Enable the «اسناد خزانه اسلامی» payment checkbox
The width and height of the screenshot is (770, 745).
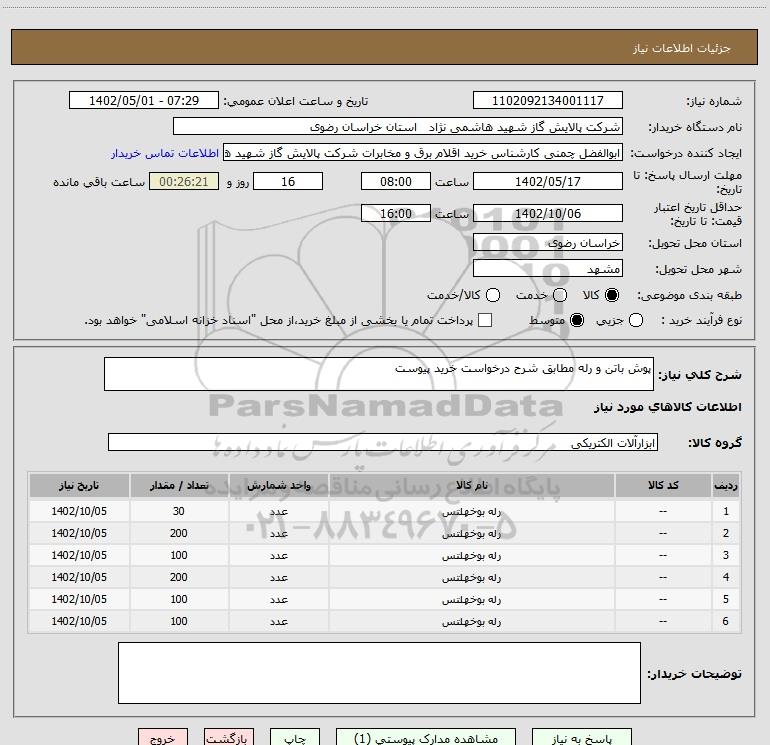pyautogui.click(x=485, y=320)
